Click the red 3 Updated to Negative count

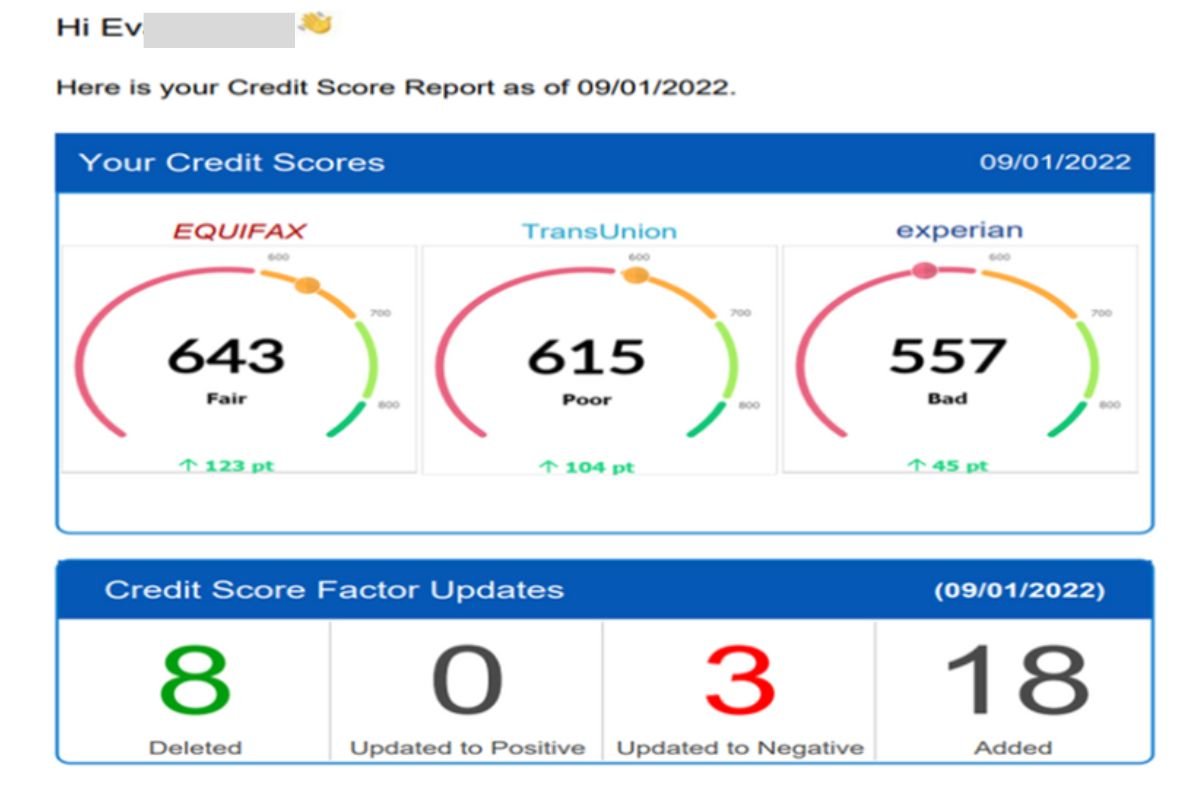point(740,681)
